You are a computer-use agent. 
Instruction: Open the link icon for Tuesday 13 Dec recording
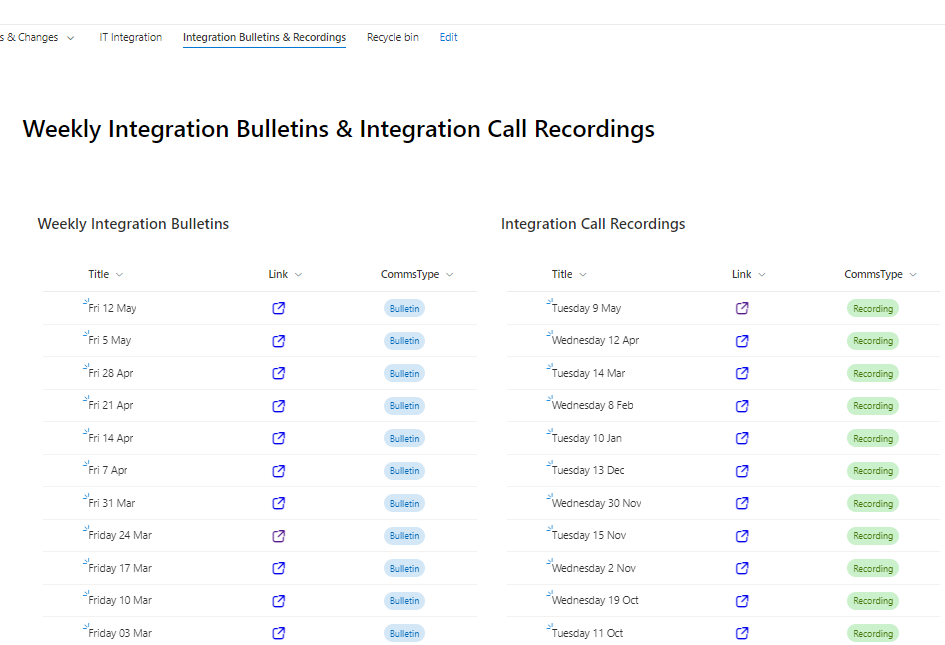[x=742, y=471]
